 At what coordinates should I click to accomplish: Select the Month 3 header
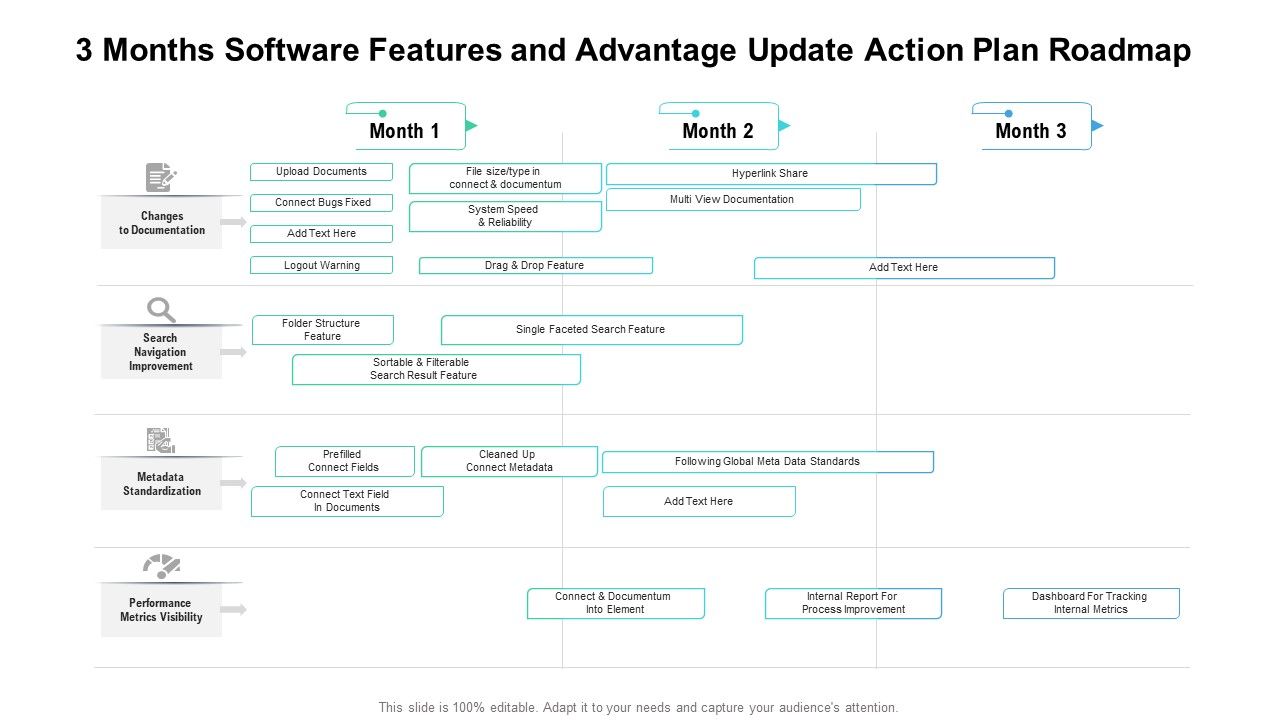point(1031,130)
